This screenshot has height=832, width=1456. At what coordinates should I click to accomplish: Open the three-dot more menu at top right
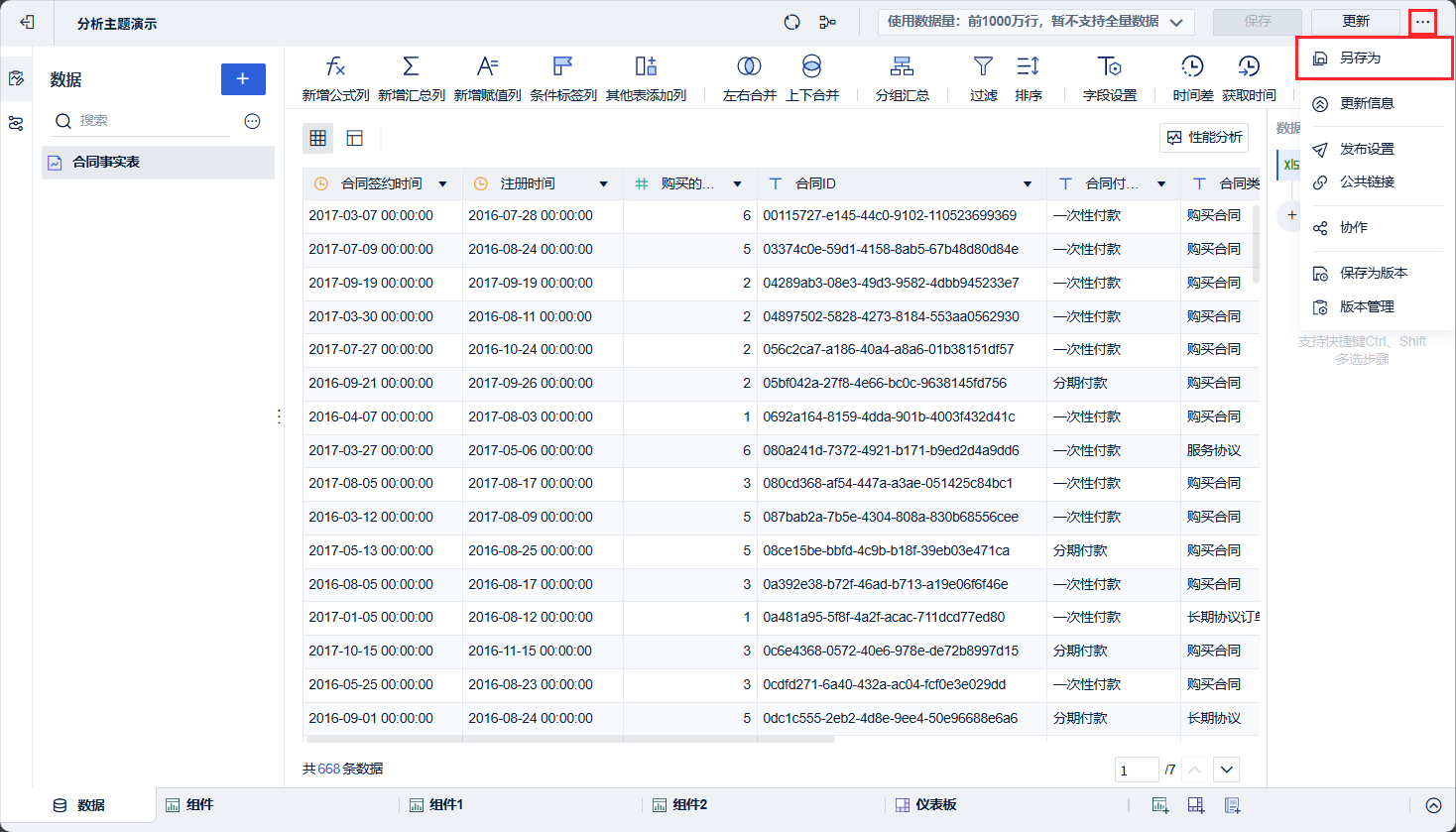(1422, 22)
